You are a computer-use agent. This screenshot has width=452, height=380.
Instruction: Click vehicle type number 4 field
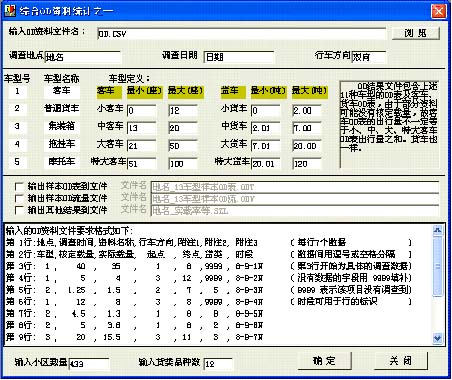tap(17, 144)
